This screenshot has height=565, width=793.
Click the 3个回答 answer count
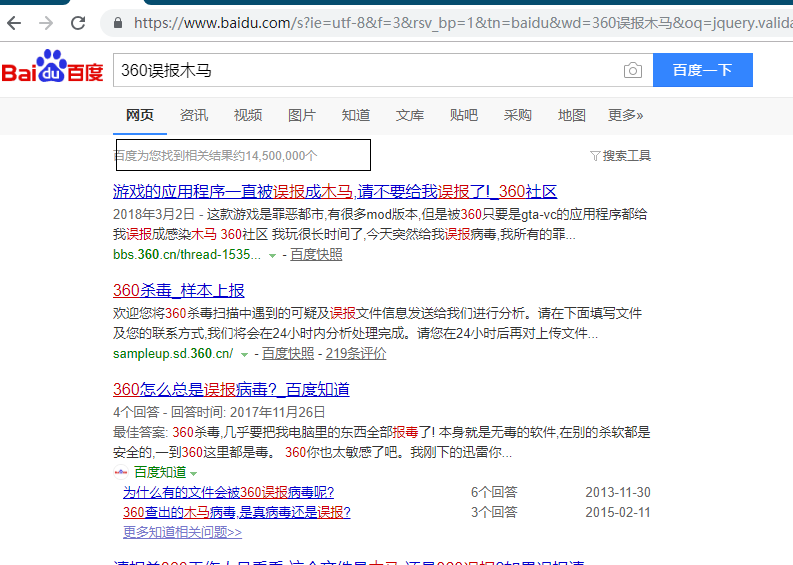coord(494,512)
